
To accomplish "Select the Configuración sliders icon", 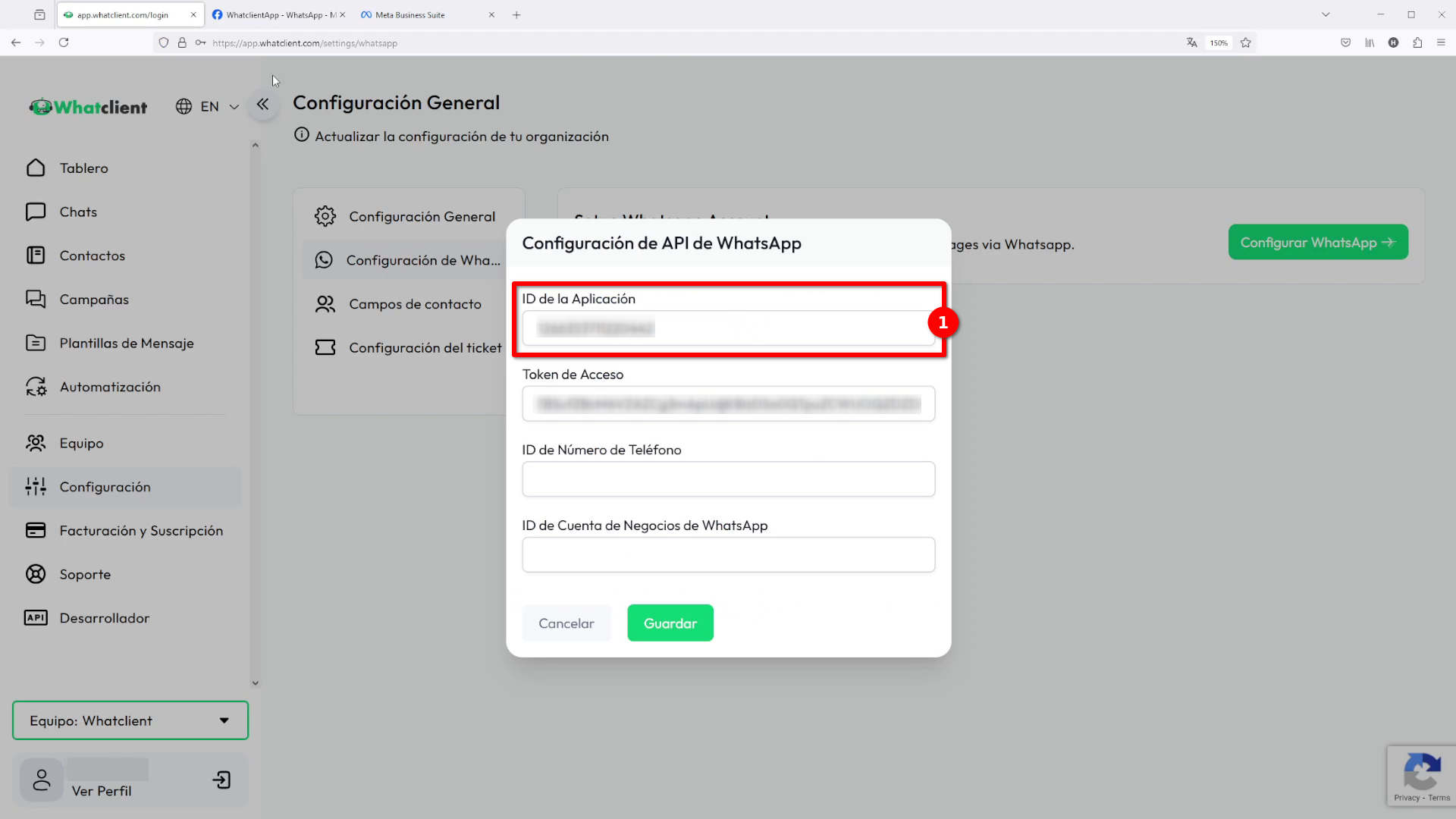I will click(36, 487).
